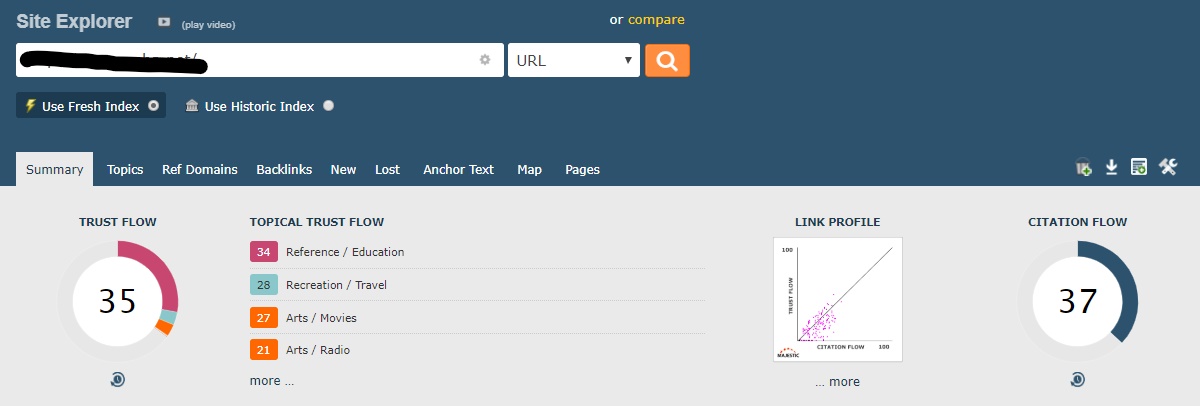This screenshot has width=1200, height=406.
Task: Select the Use Historic Index radio button
Action: pos(329,106)
